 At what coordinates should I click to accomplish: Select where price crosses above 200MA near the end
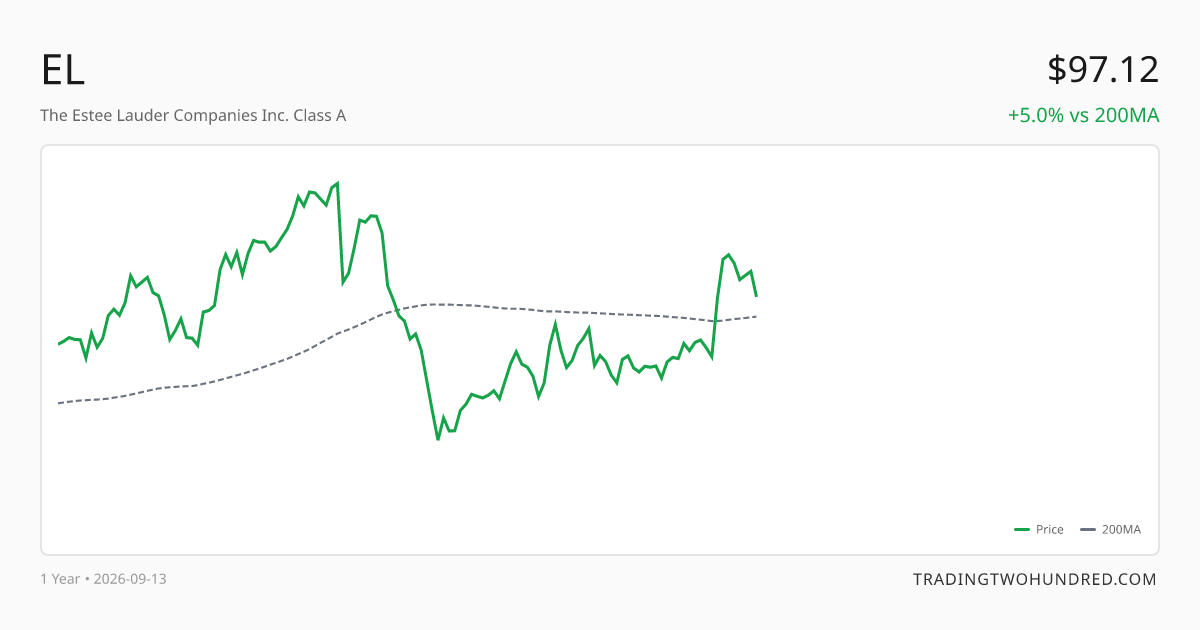[715, 320]
